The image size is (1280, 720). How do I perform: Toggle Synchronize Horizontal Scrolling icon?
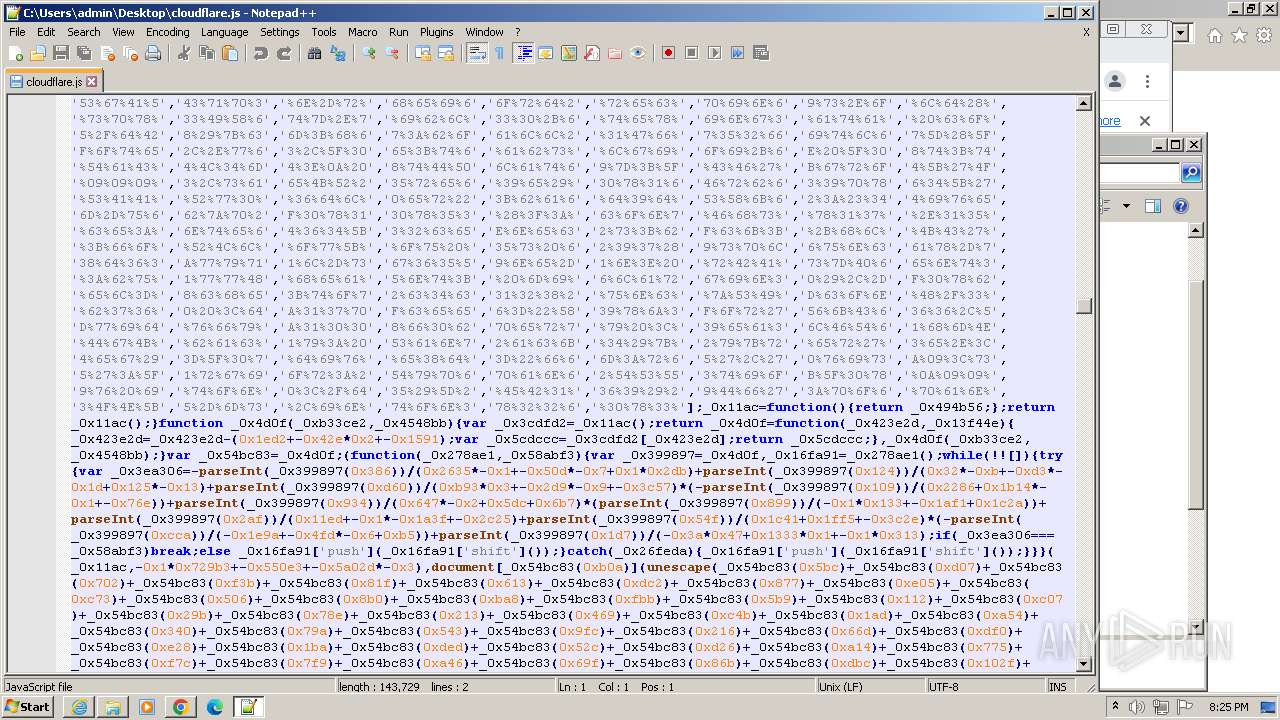[445, 53]
